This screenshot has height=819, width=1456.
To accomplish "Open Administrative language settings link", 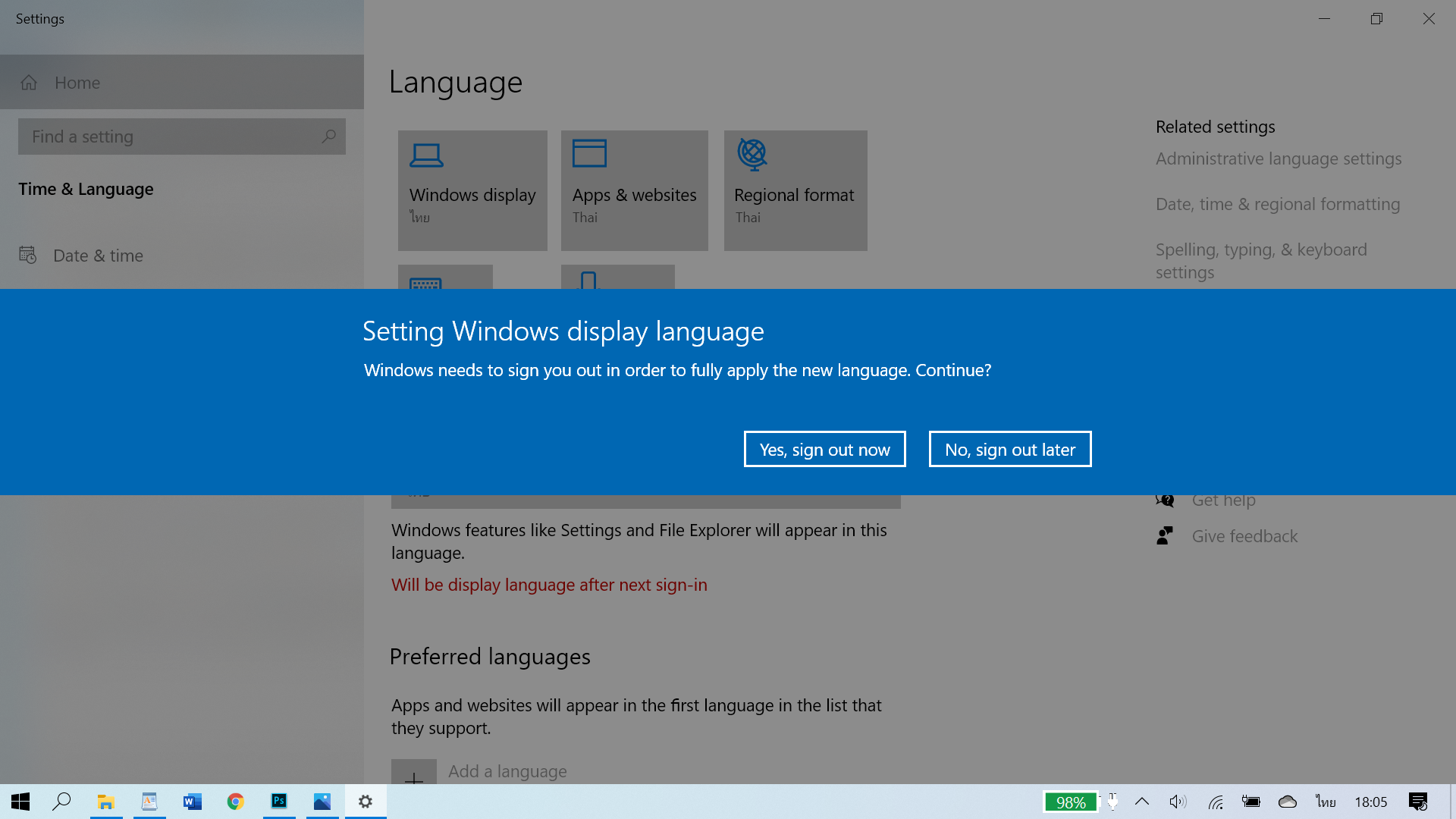I will [1279, 158].
